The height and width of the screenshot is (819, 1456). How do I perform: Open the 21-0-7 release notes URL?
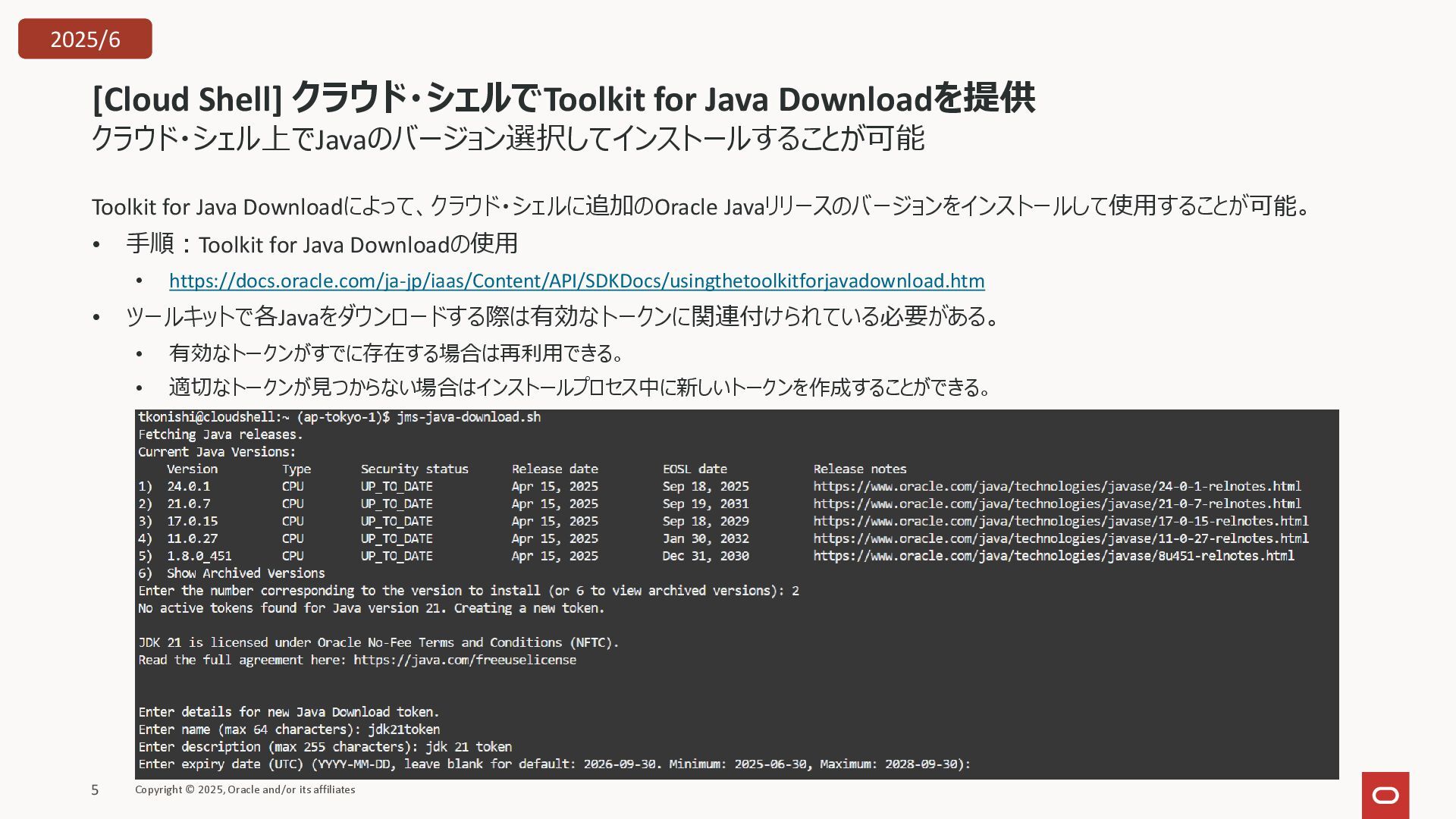click(1057, 504)
